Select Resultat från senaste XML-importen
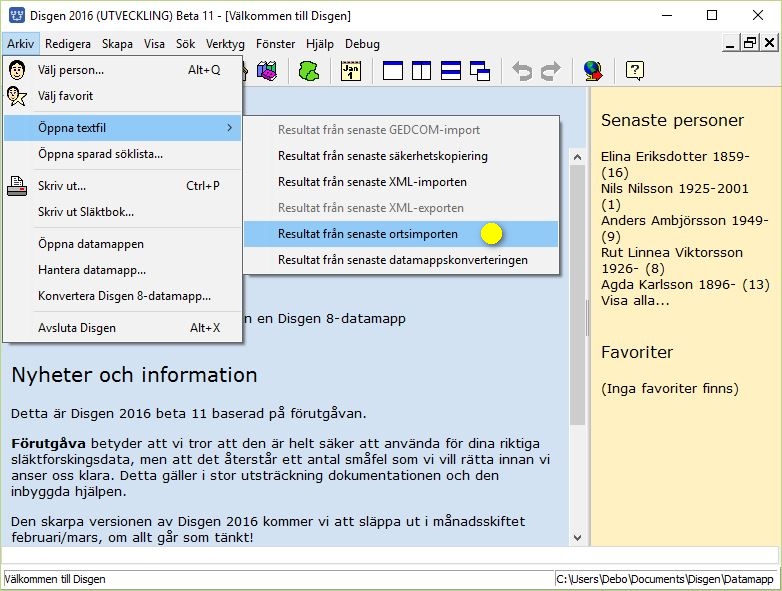The height and width of the screenshot is (591, 782). point(401,182)
